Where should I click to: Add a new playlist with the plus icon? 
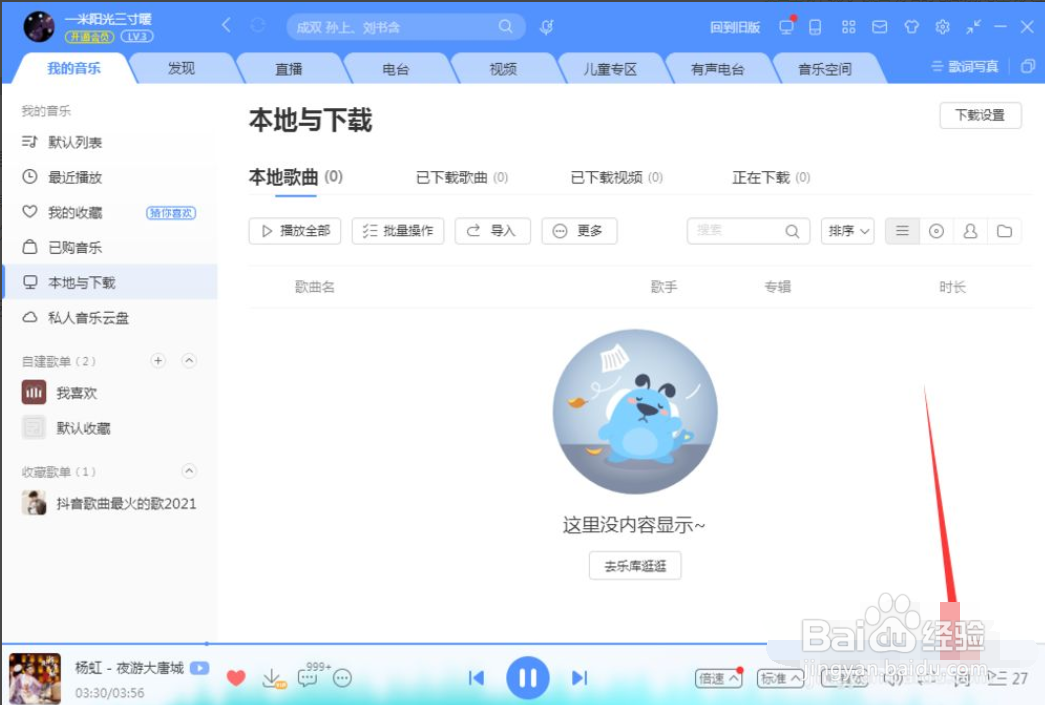[158, 360]
